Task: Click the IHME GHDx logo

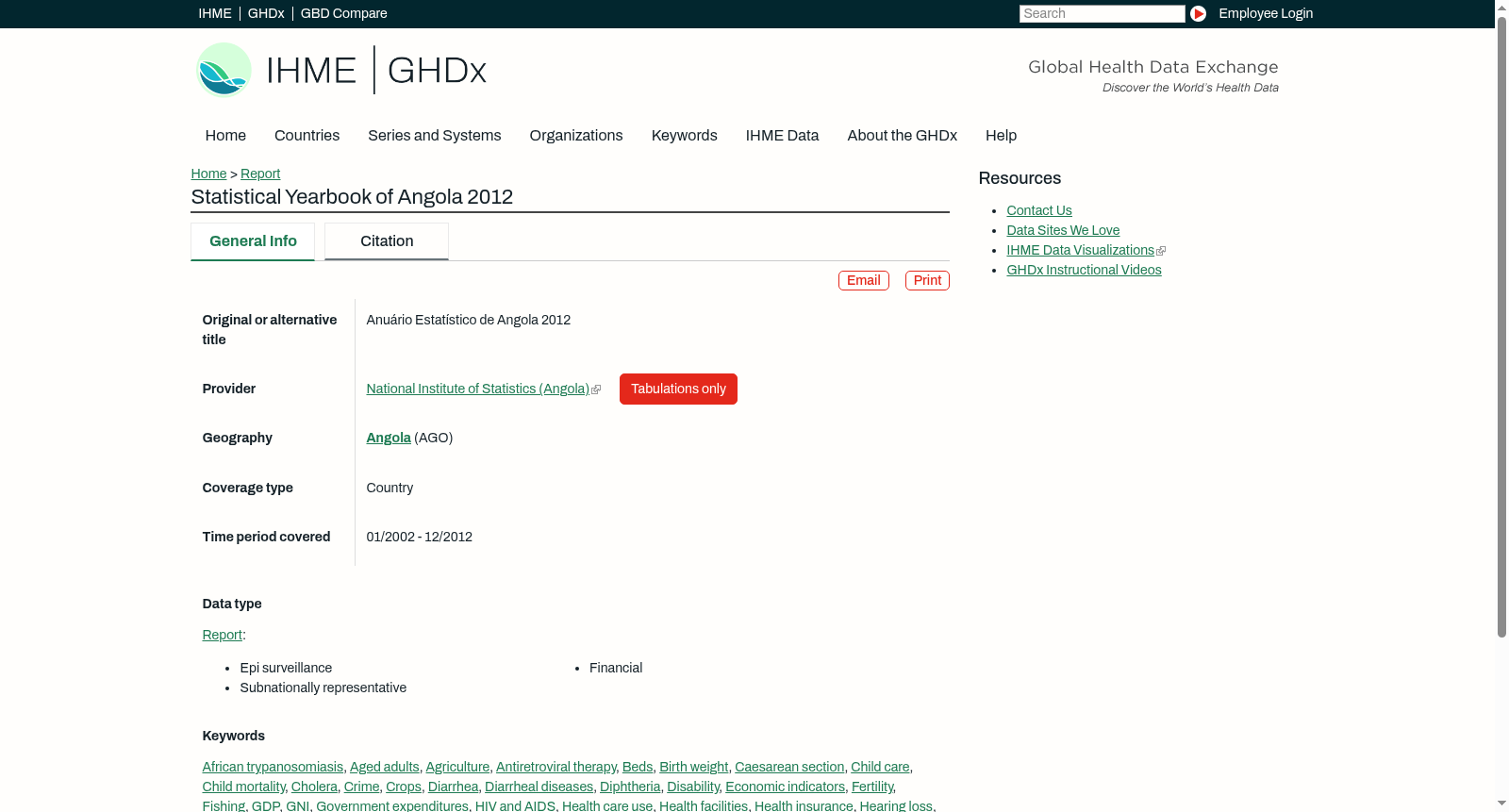Action: coord(341,70)
